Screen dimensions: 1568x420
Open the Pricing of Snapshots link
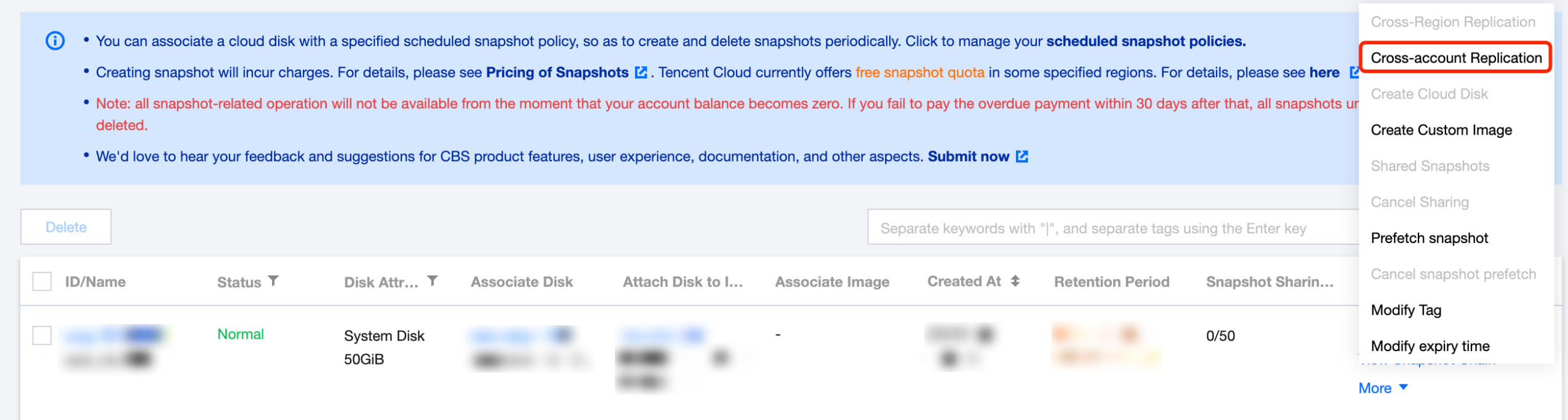(557, 73)
